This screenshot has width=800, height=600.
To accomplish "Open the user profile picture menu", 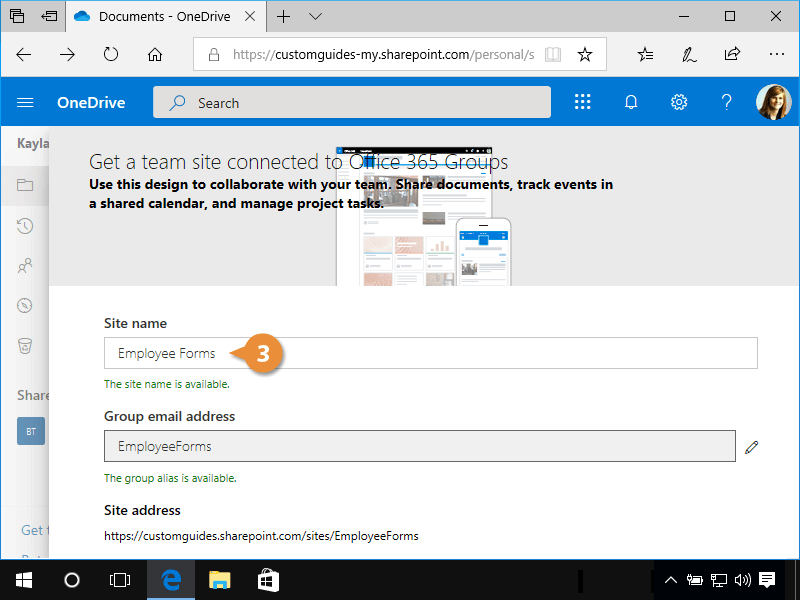I will coord(773,102).
